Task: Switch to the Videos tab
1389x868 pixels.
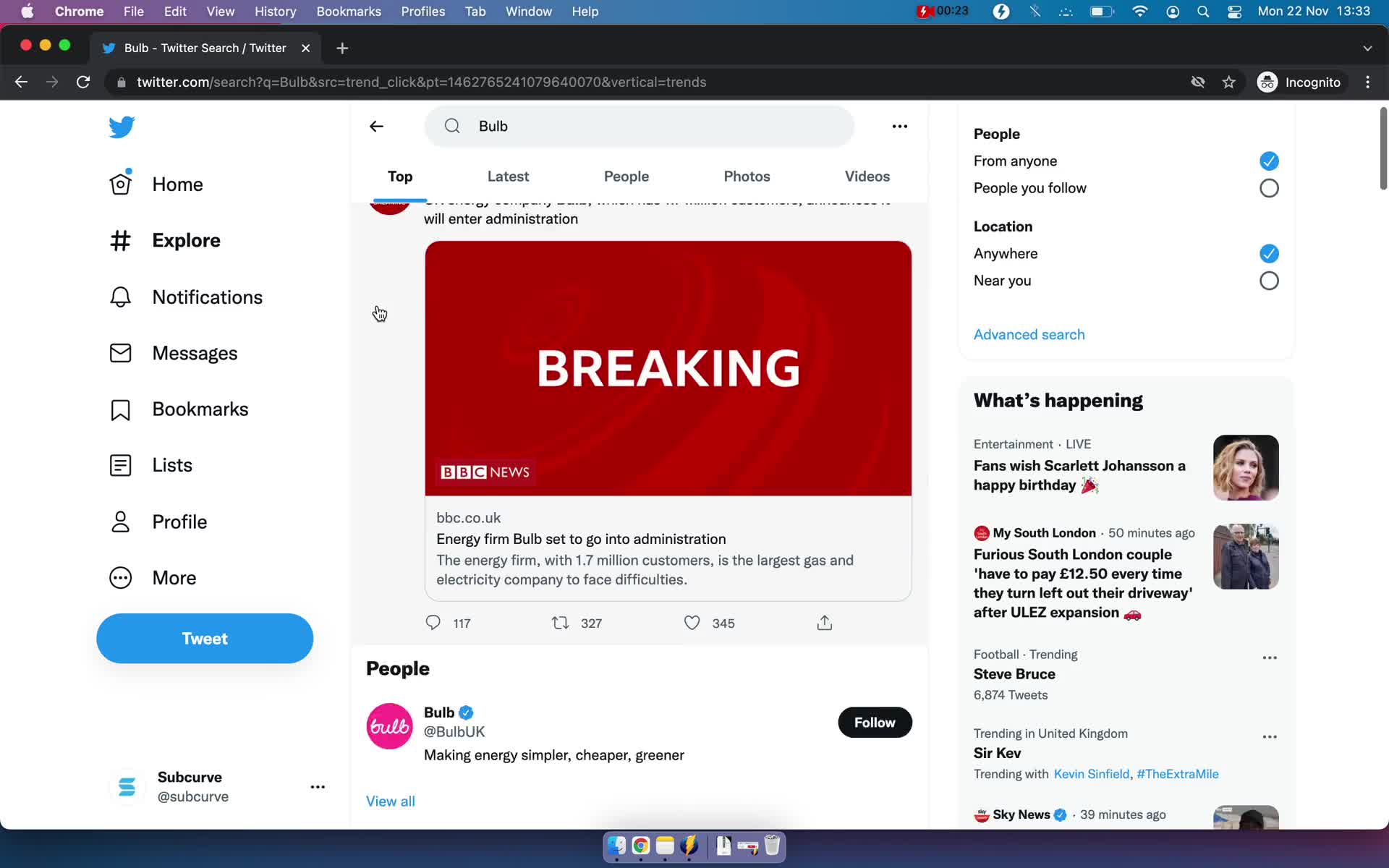Action: pos(867,176)
